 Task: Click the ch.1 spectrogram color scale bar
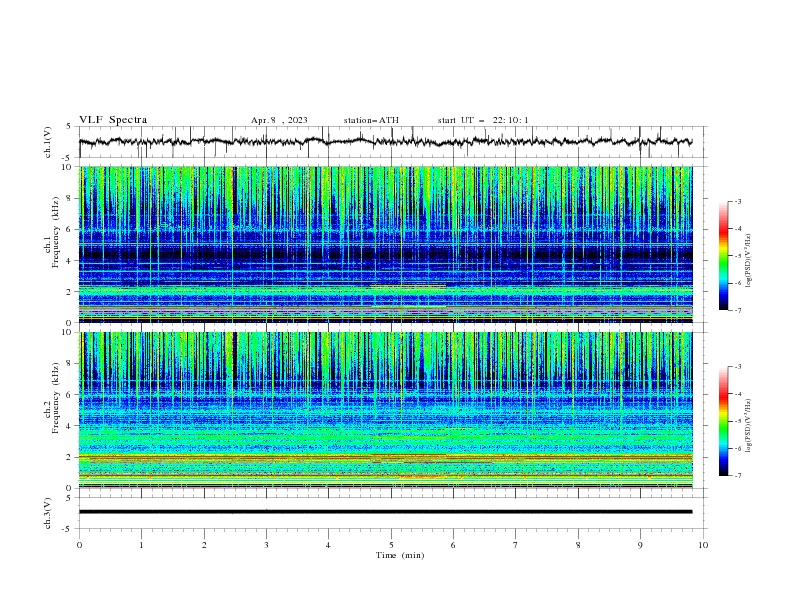pyautogui.click(x=723, y=256)
